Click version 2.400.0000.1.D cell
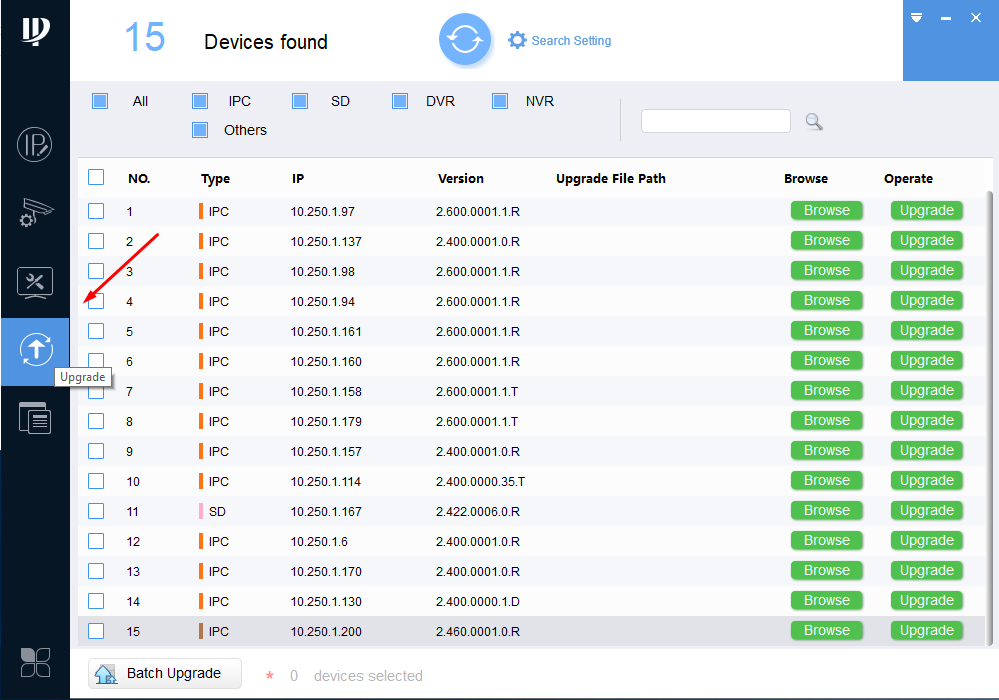 (x=478, y=601)
